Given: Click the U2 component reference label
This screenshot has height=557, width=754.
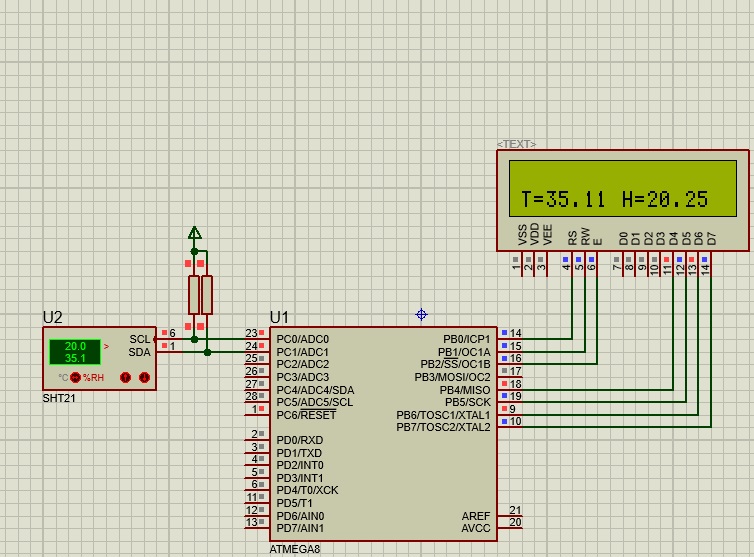Looking at the screenshot, I should [52, 317].
